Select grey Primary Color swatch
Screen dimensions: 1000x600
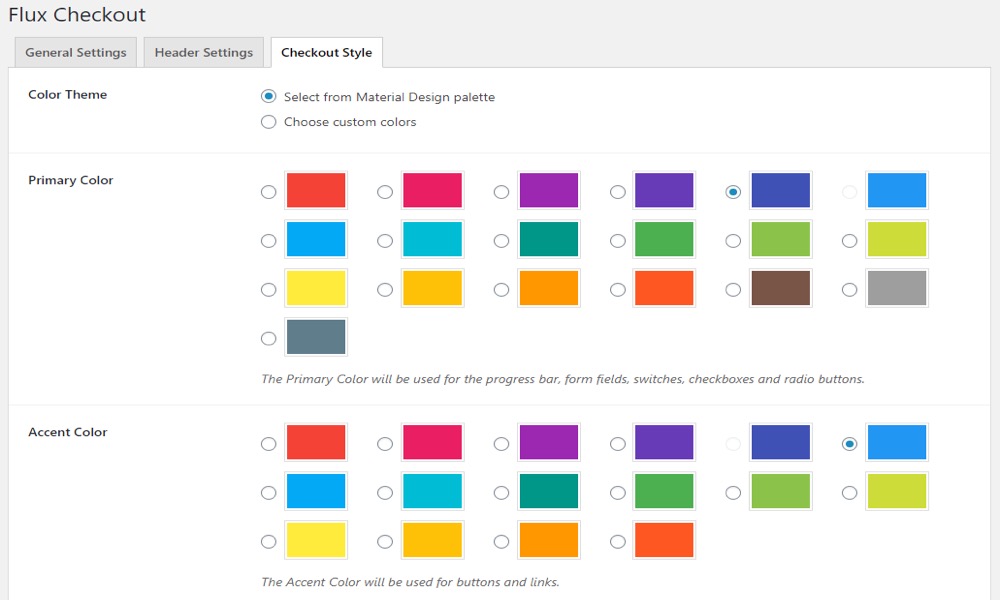click(897, 288)
